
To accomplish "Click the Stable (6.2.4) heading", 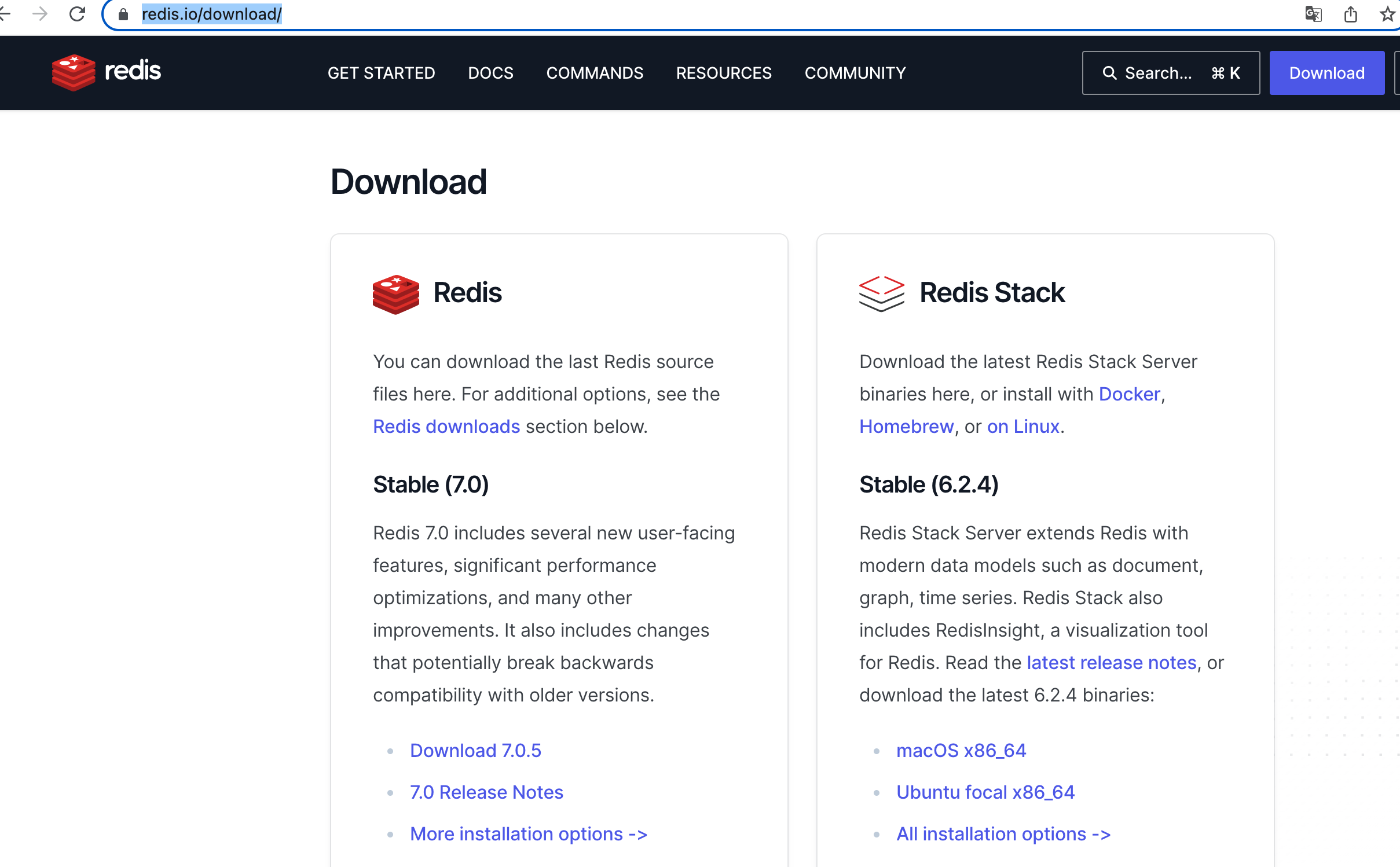I will (929, 484).
